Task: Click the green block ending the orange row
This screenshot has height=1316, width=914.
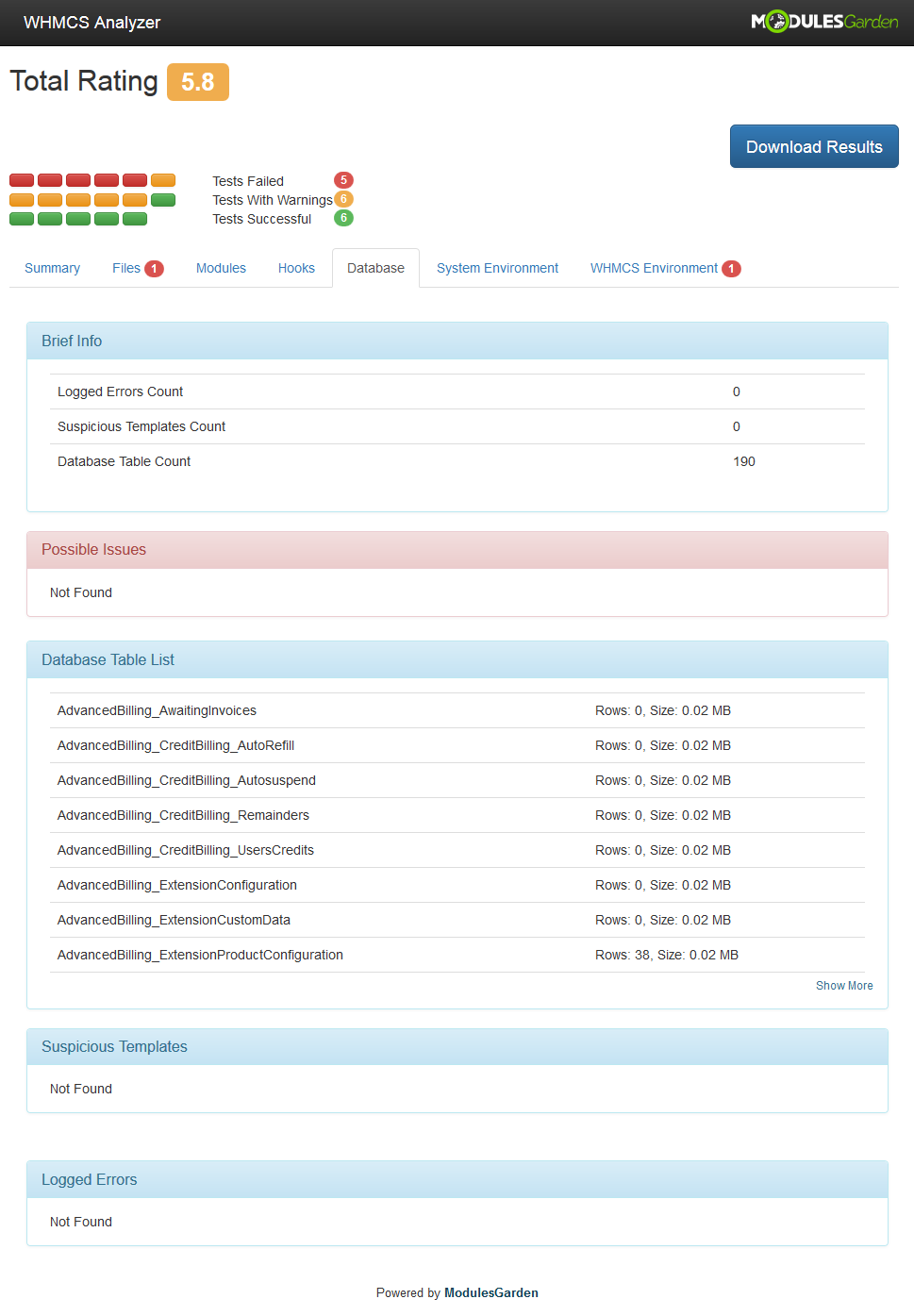Action: point(163,200)
